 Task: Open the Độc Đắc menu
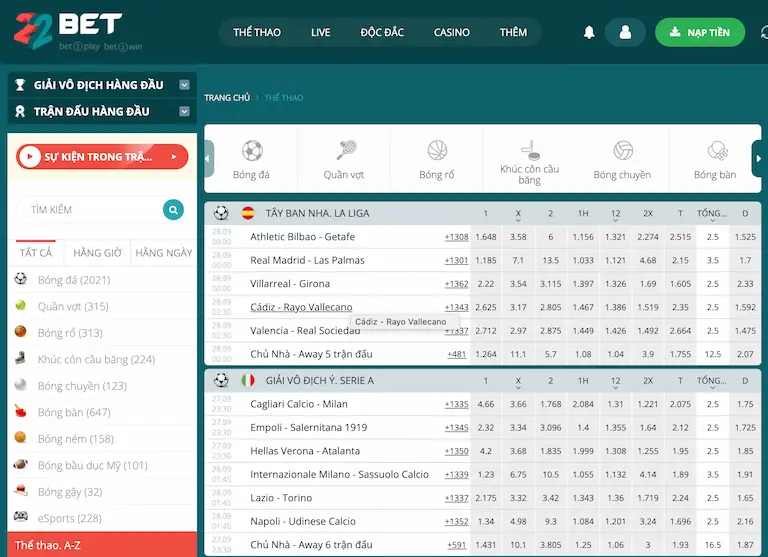click(382, 32)
